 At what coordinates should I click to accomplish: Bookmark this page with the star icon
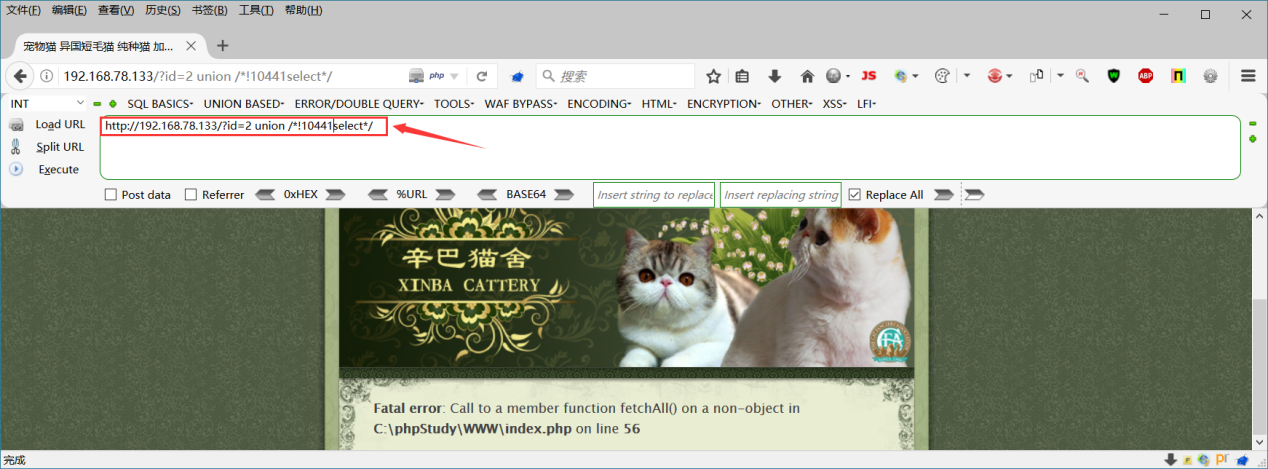pos(714,76)
